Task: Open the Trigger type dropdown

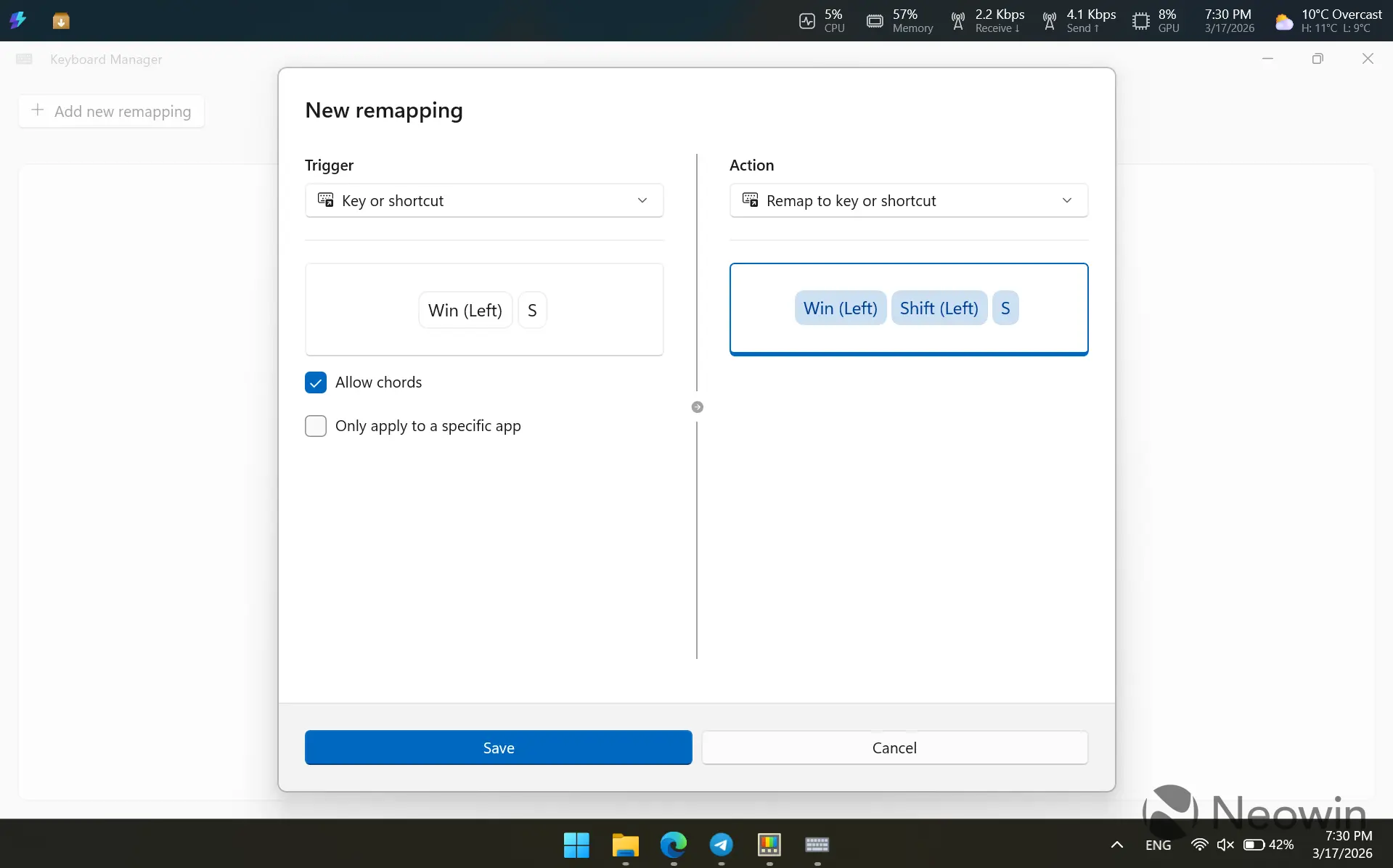Action: [484, 200]
